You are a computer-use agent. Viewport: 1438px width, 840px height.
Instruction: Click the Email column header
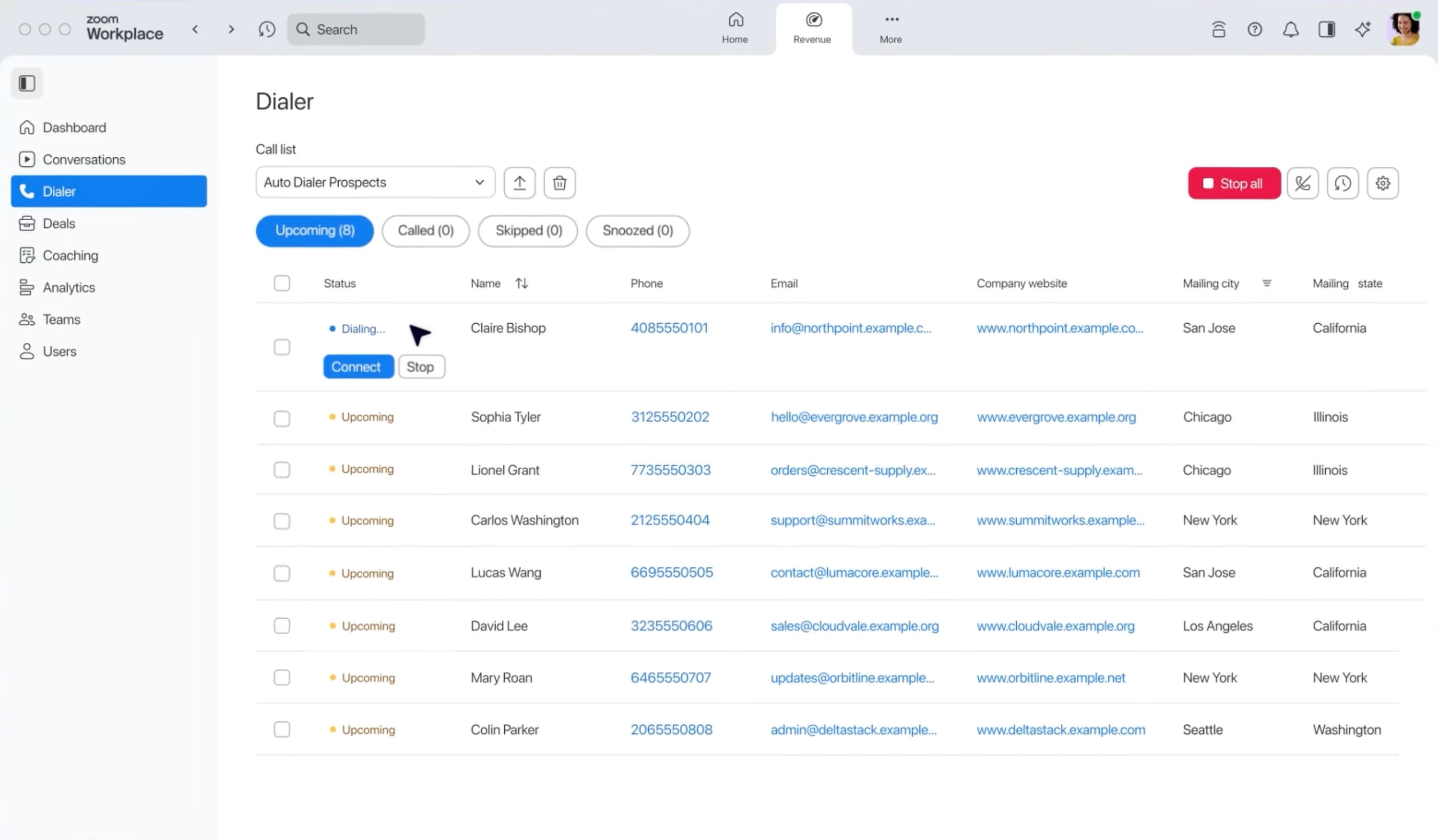pyautogui.click(x=784, y=283)
